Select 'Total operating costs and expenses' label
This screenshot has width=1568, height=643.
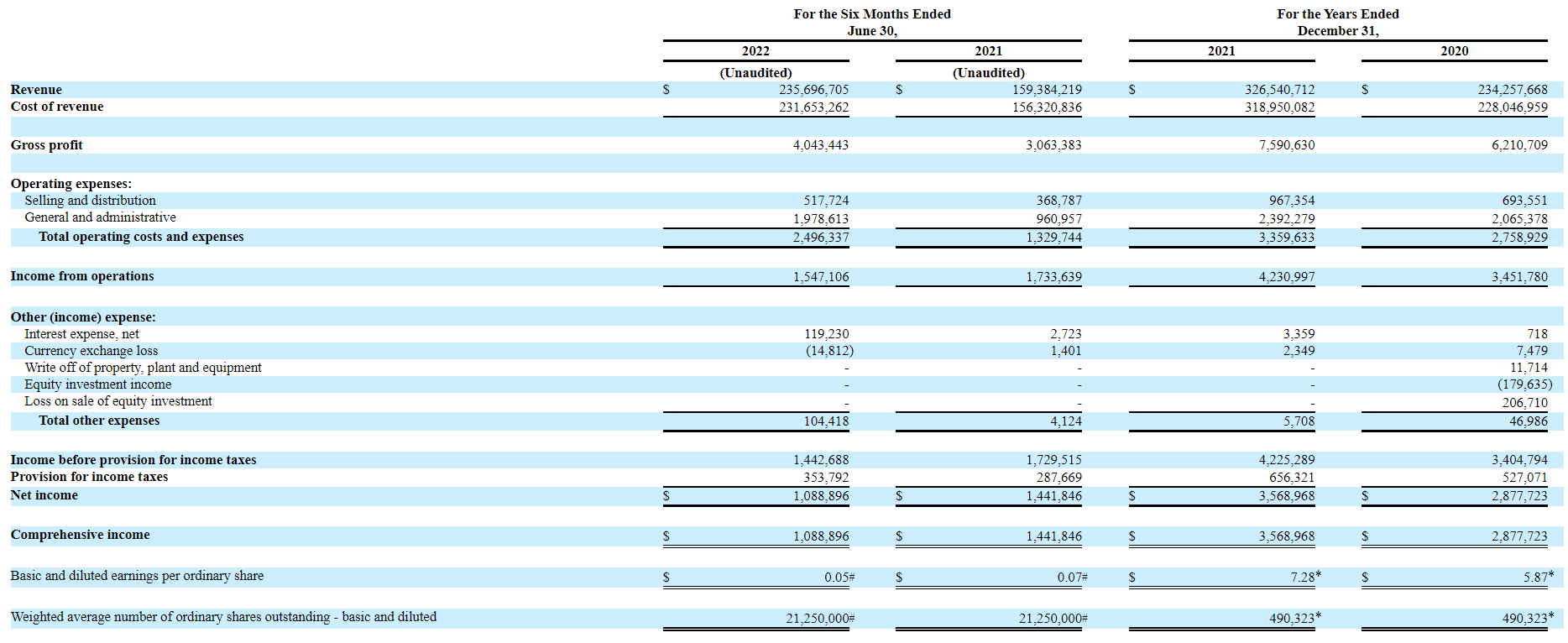(141, 237)
